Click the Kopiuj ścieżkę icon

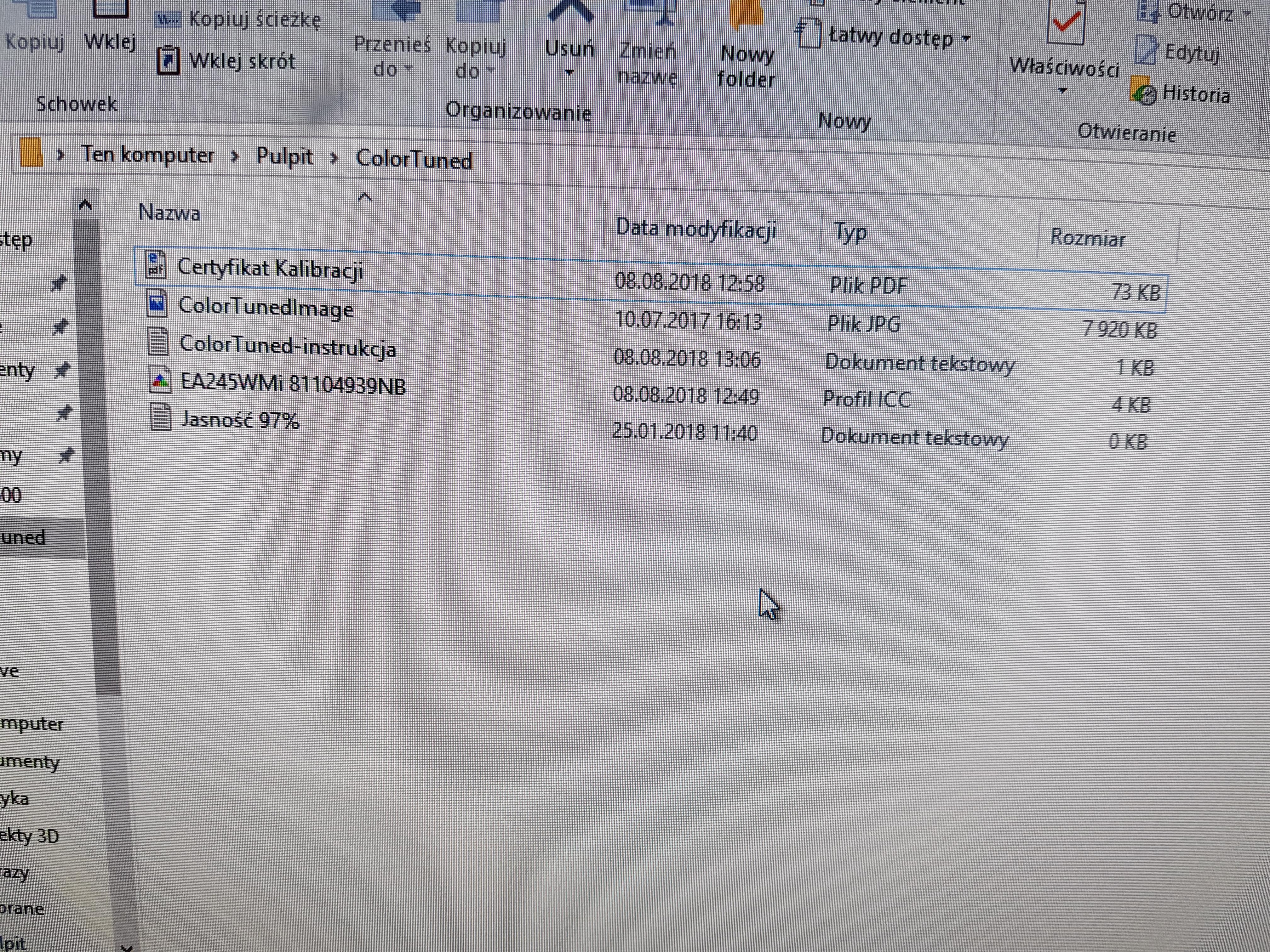tap(168, 20)
